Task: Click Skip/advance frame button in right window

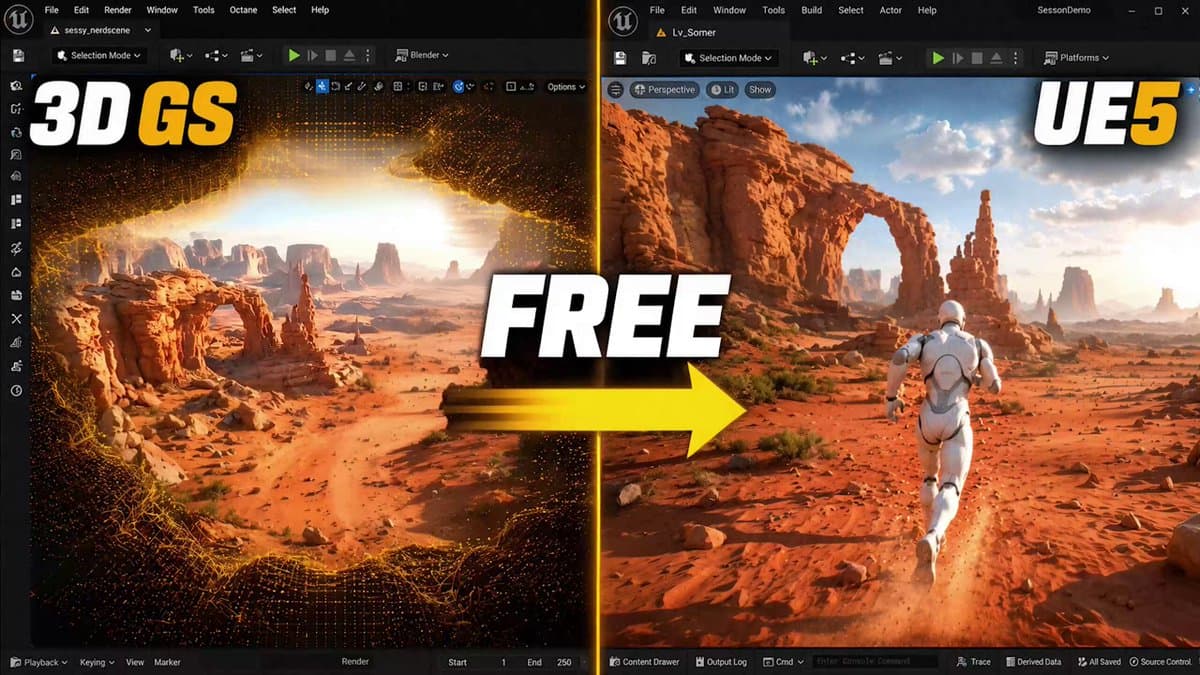Action: point(957,58)
